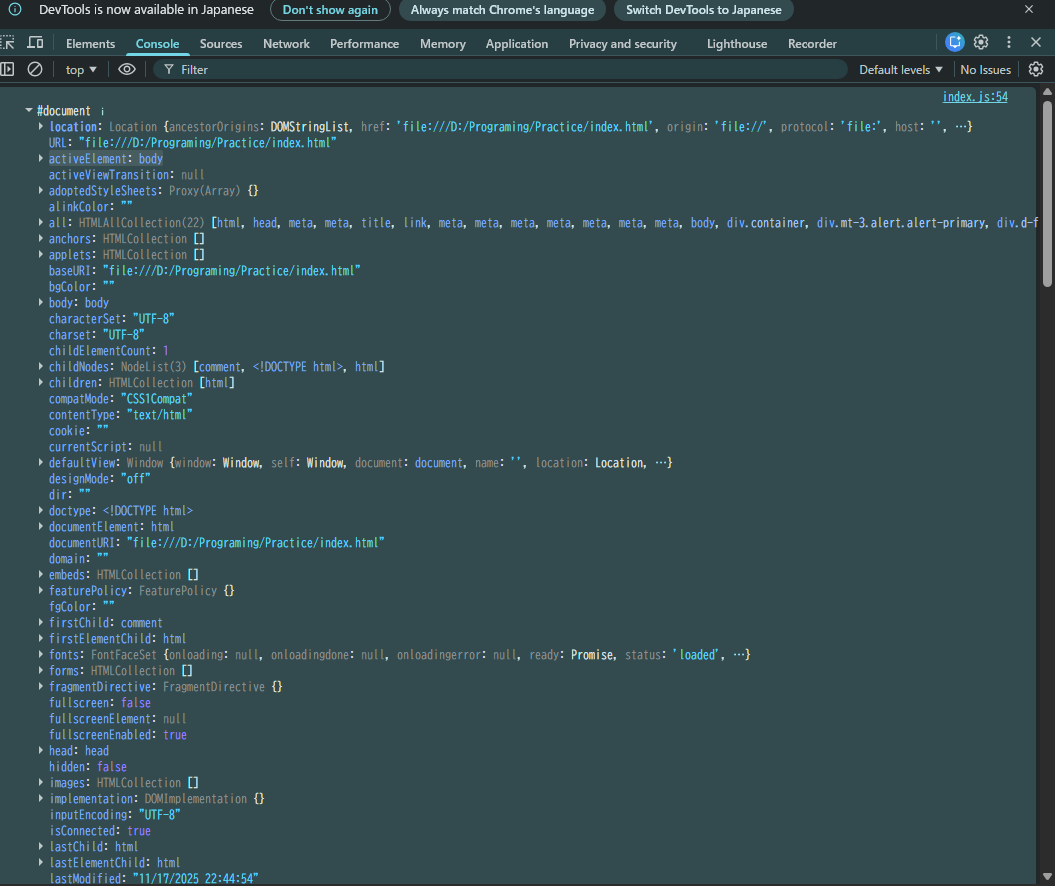Click the Don't show again button
The height and width of the screenshot is (886, 1055).
(330, 9)
